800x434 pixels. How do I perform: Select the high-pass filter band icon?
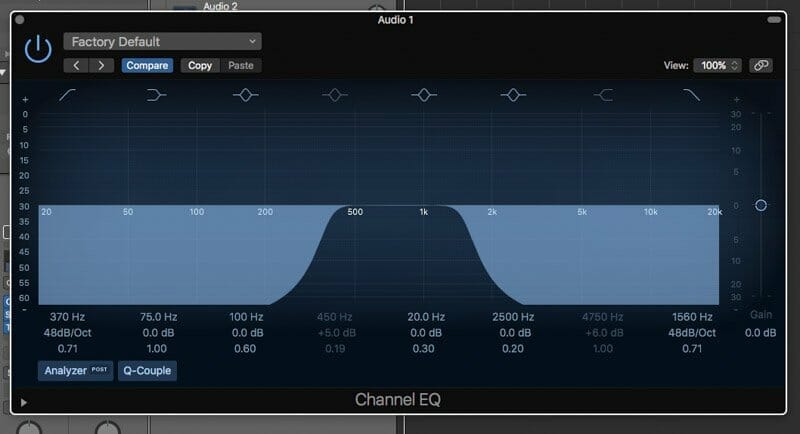coord(70,95)
